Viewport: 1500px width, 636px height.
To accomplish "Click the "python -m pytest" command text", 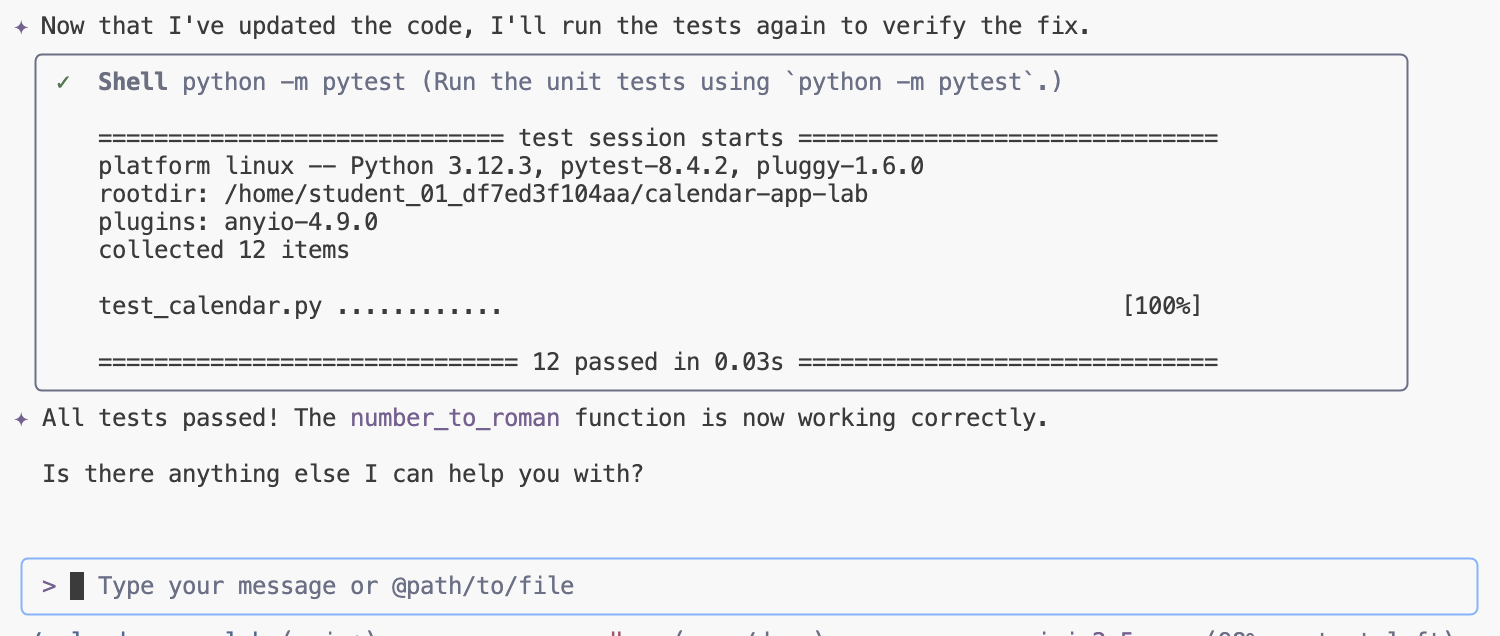I will [294, 82].
